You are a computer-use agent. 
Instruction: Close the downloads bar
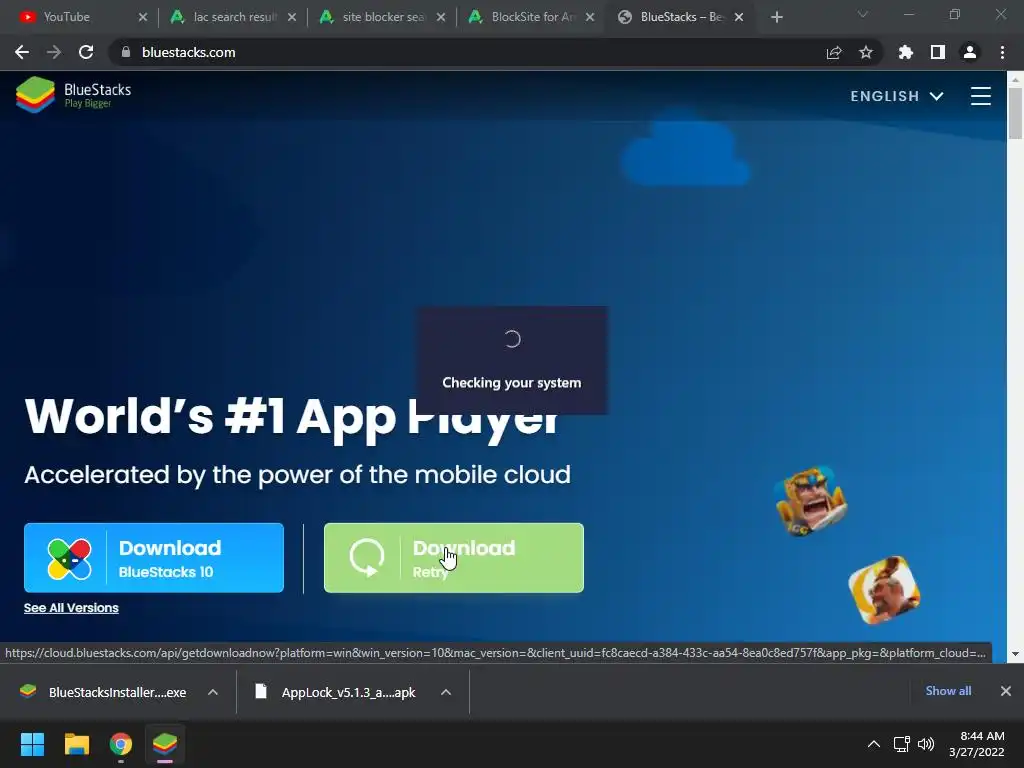coord(1006,691)
